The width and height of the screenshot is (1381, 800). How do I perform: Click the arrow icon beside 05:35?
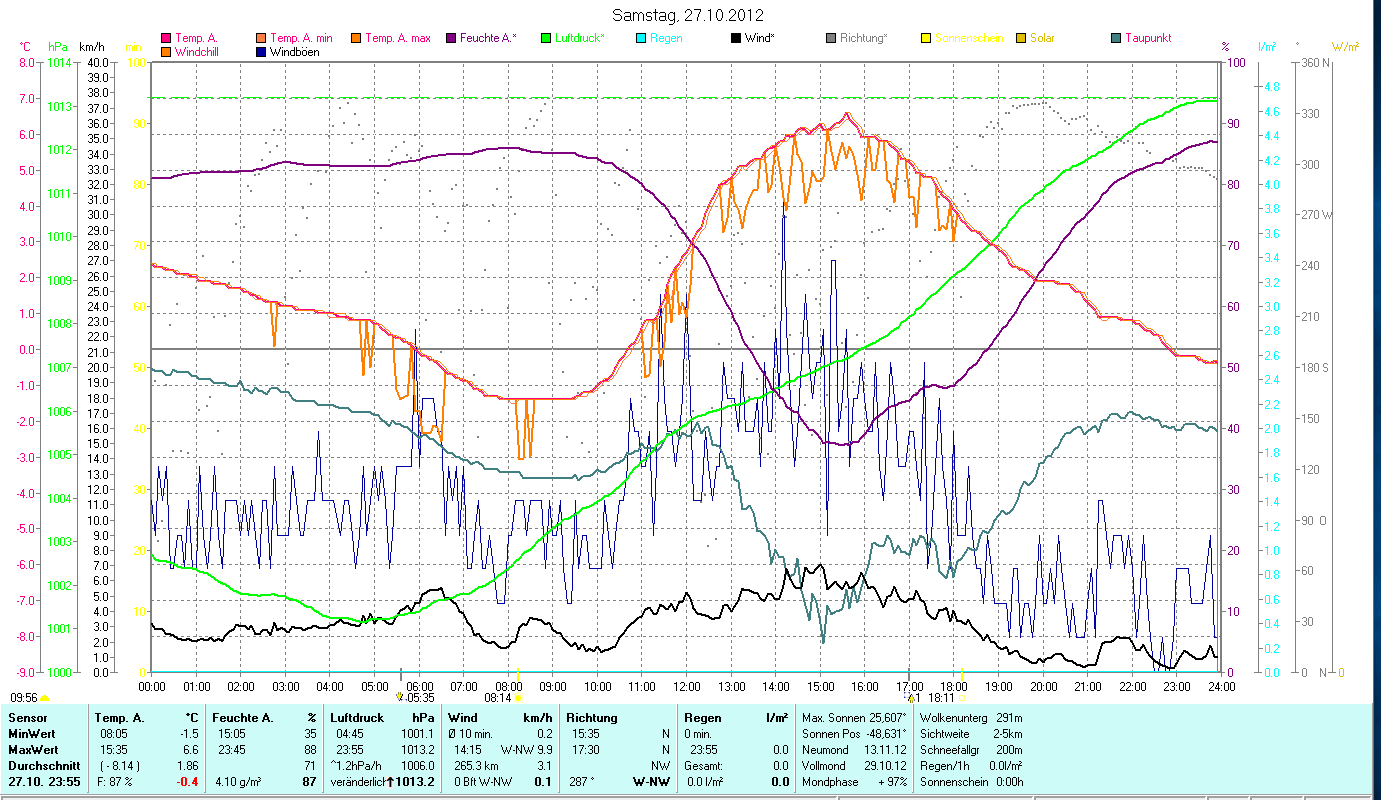(401, 697)
